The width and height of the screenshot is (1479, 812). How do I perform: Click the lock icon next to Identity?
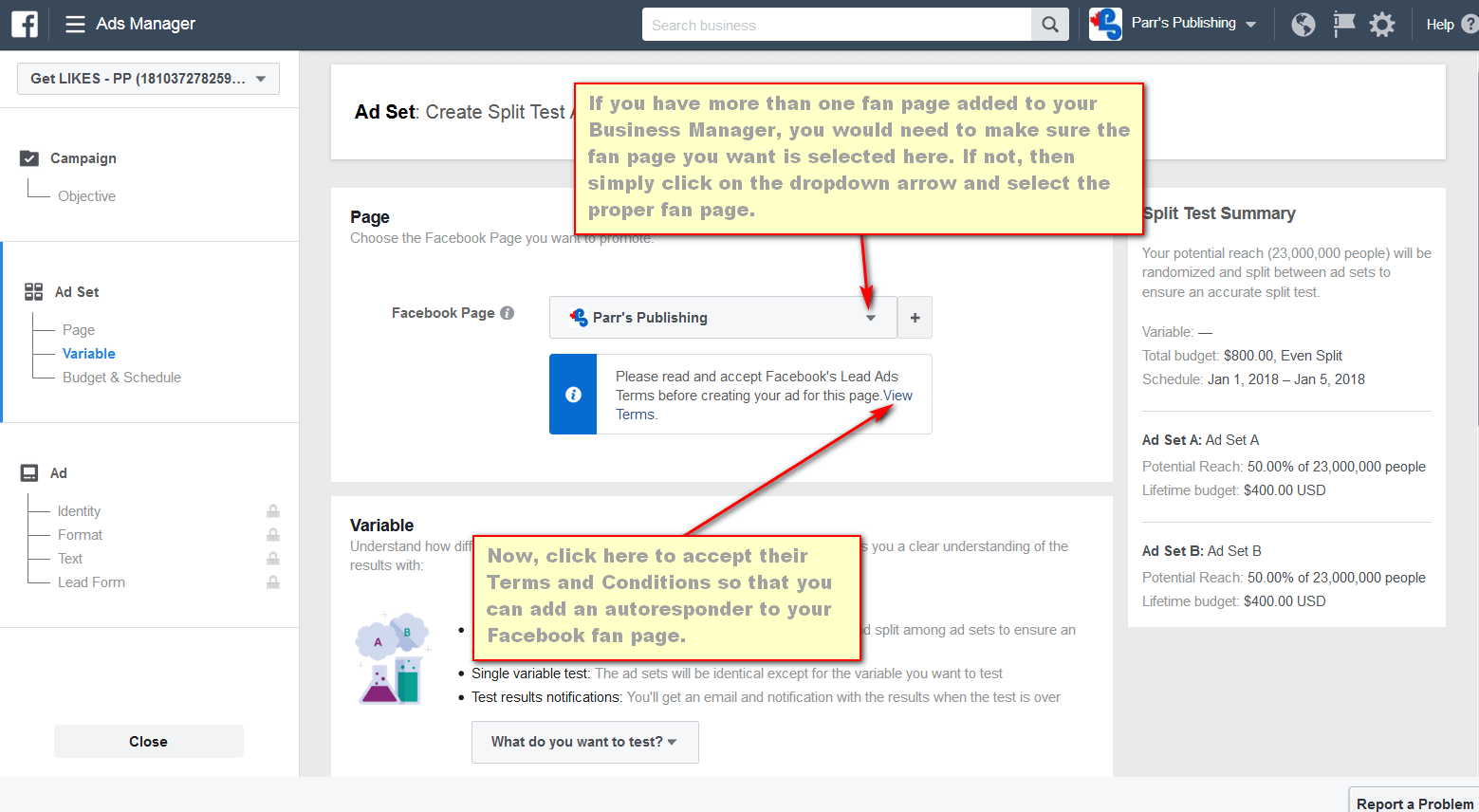273,511
